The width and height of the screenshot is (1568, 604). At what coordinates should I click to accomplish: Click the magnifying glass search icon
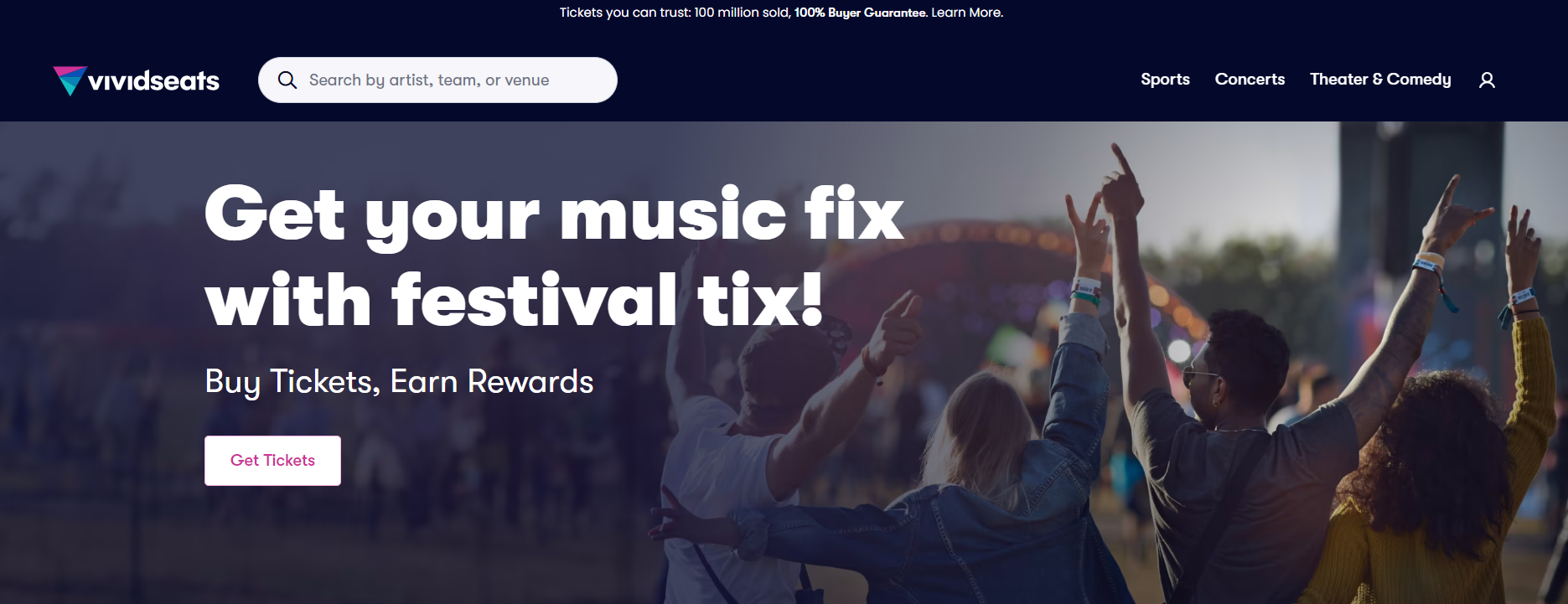pyautogui.click(x=287, y=80)
